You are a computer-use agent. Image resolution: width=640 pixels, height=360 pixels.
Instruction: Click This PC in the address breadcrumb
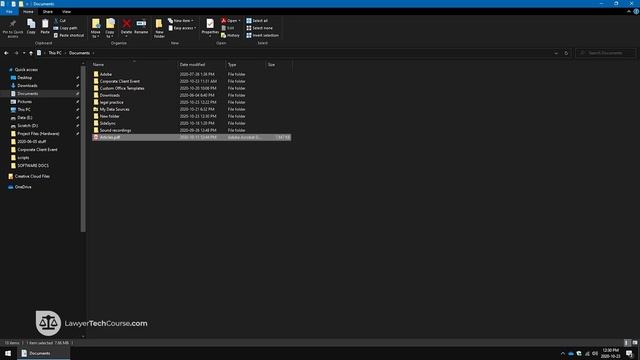55,53
